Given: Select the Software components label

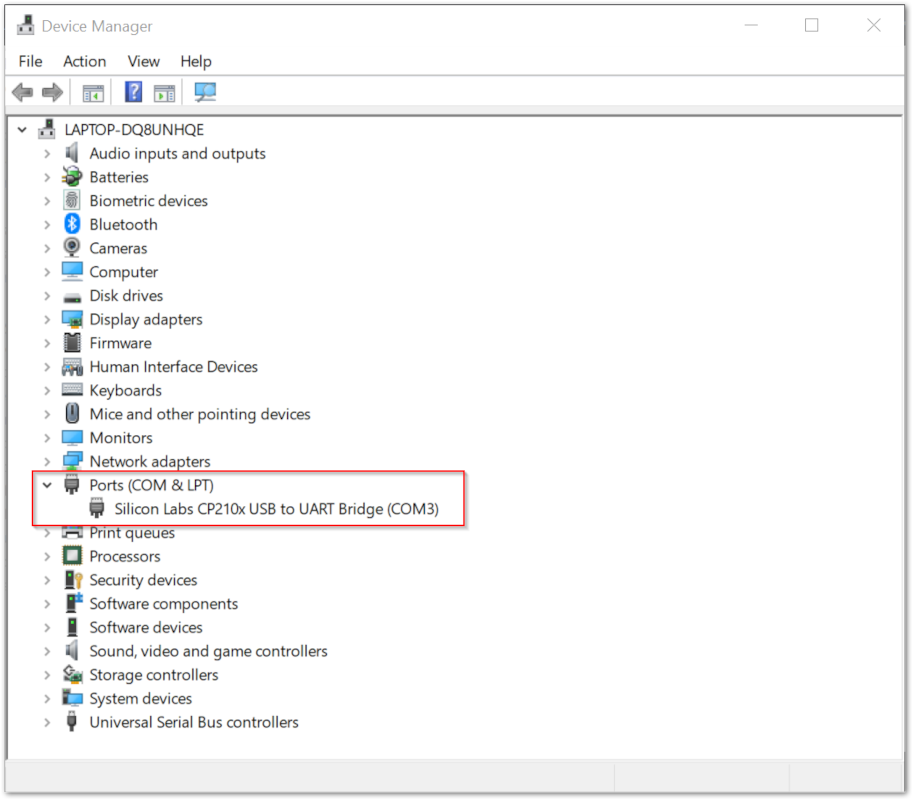Looking at the screenshot, I should click(164, 604).
